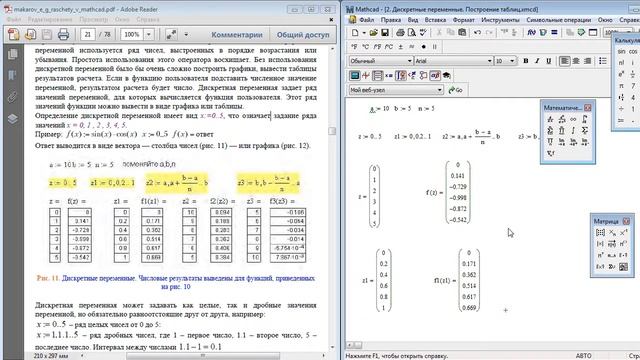The image size is (640, 360).
Task: Save the Mathcad worksheet
Action: [385, 33]
